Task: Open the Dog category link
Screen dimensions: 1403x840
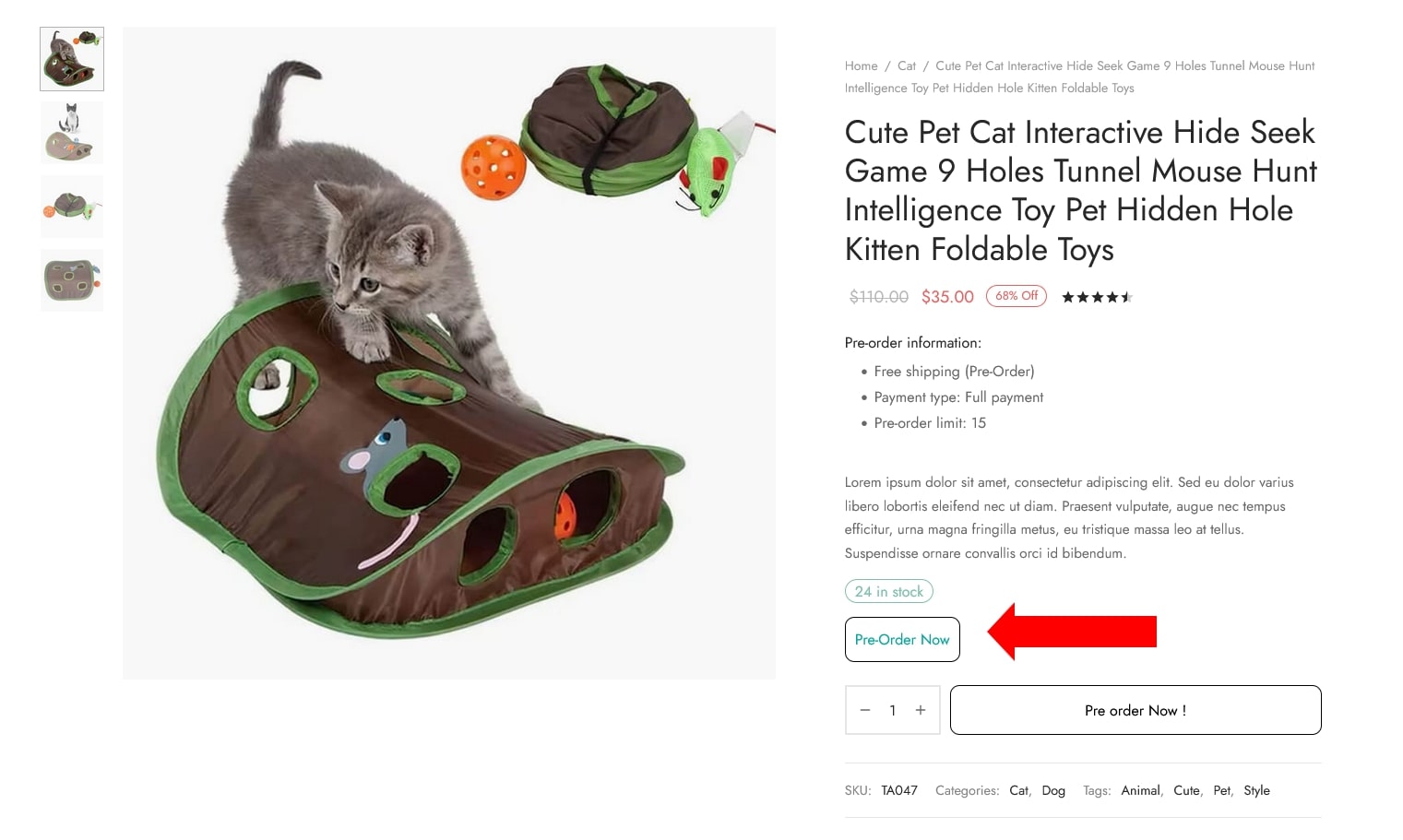Action: point(1053,790)
